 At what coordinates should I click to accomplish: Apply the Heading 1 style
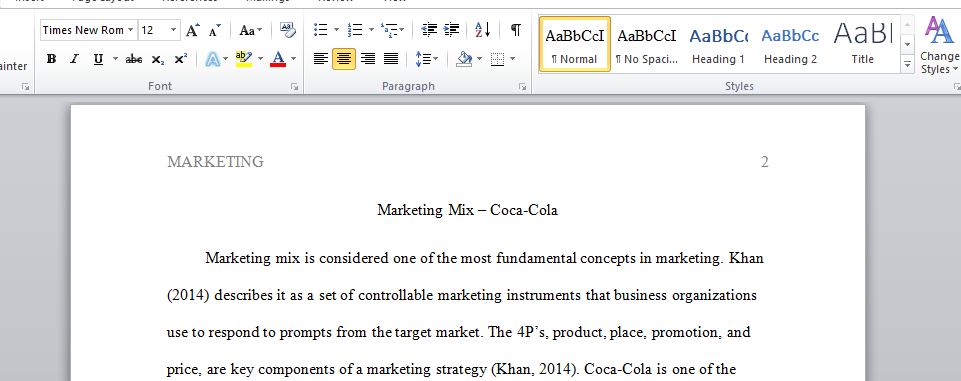[718, 44]
